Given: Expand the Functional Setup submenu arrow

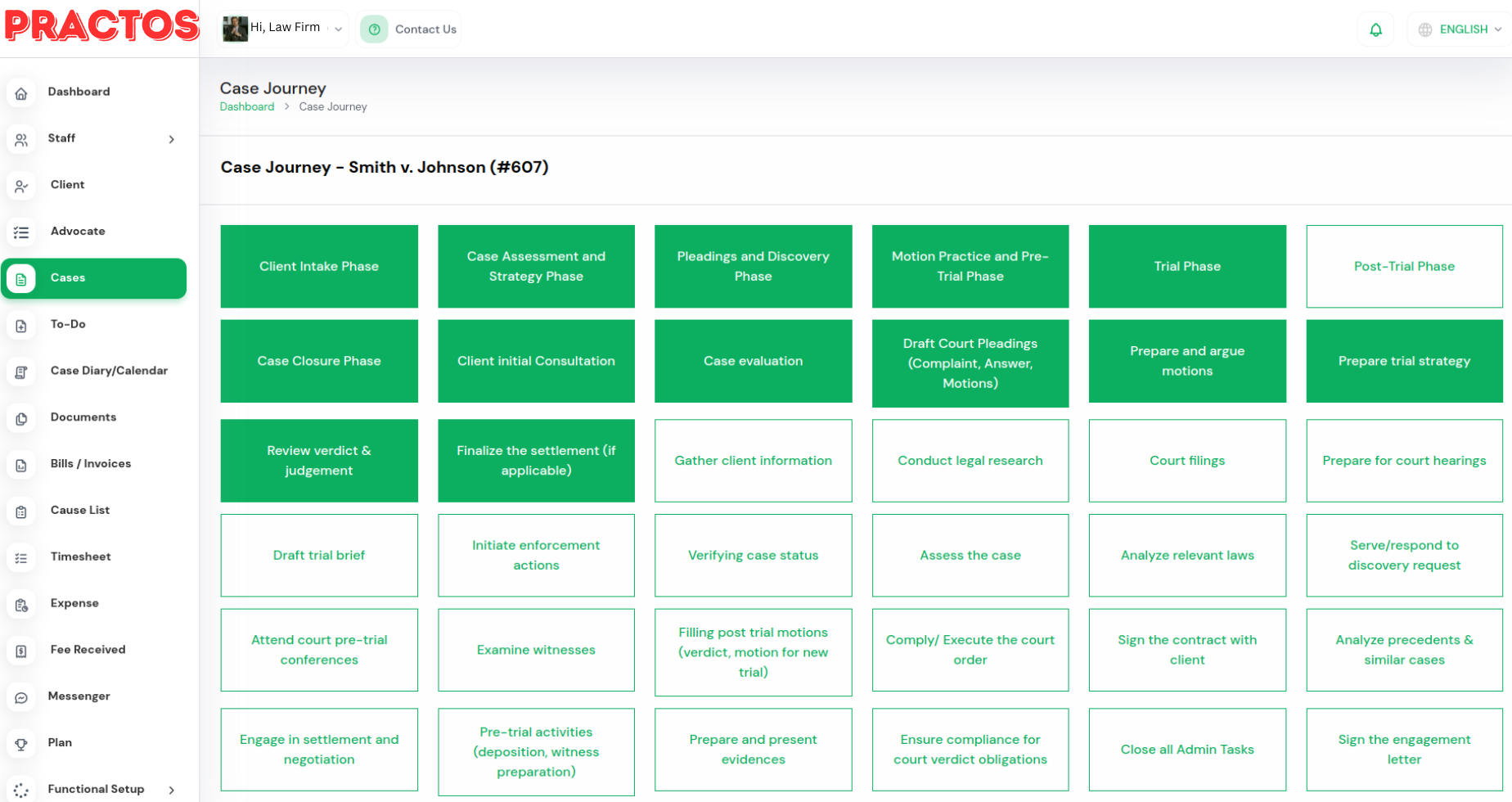Looking at the screenshot, I should 171,790.
